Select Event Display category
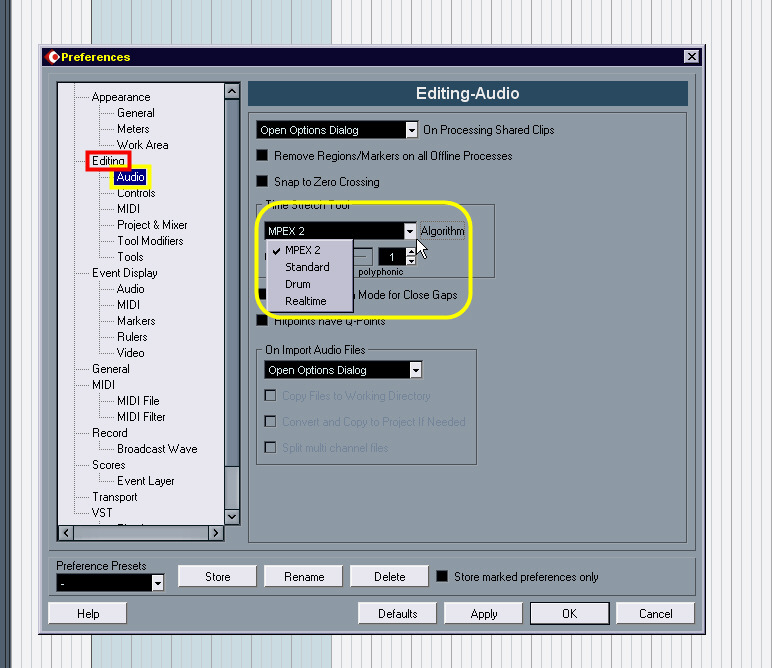The image size is (772, 668). click(125, 273)
